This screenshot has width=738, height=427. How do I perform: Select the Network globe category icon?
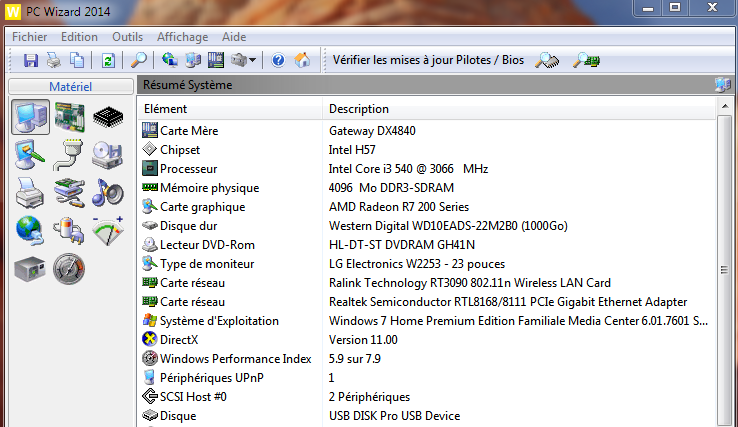coord(30,231)
